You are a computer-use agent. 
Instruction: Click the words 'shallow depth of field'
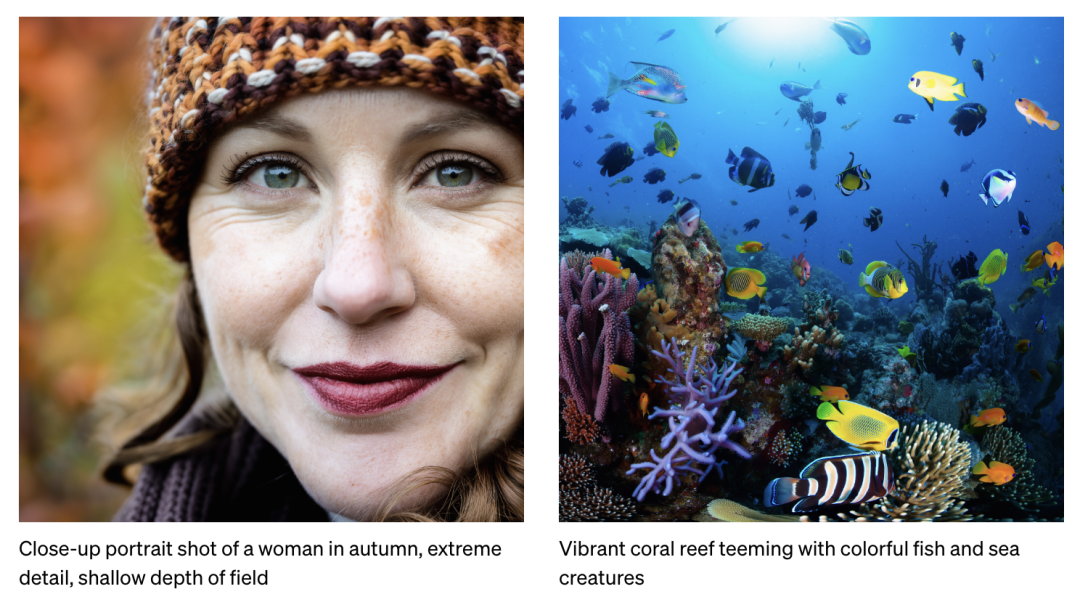(x=173, y=578)
